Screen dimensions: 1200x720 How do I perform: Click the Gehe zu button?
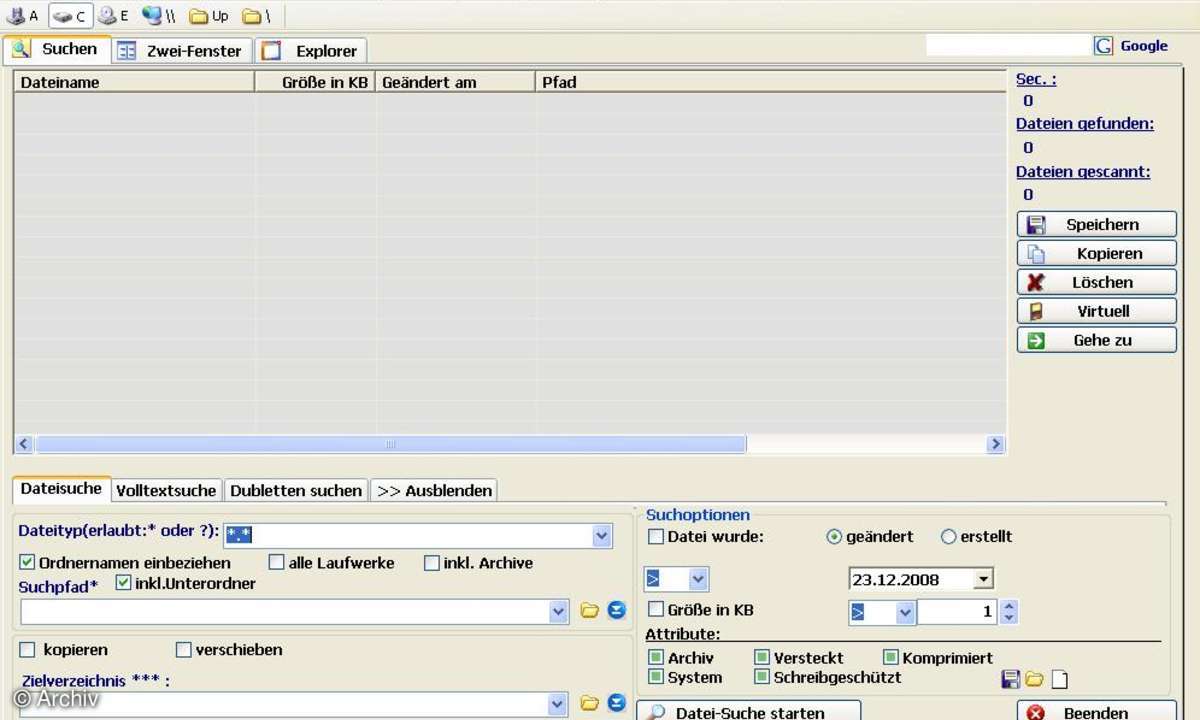tap(1097, 340)
